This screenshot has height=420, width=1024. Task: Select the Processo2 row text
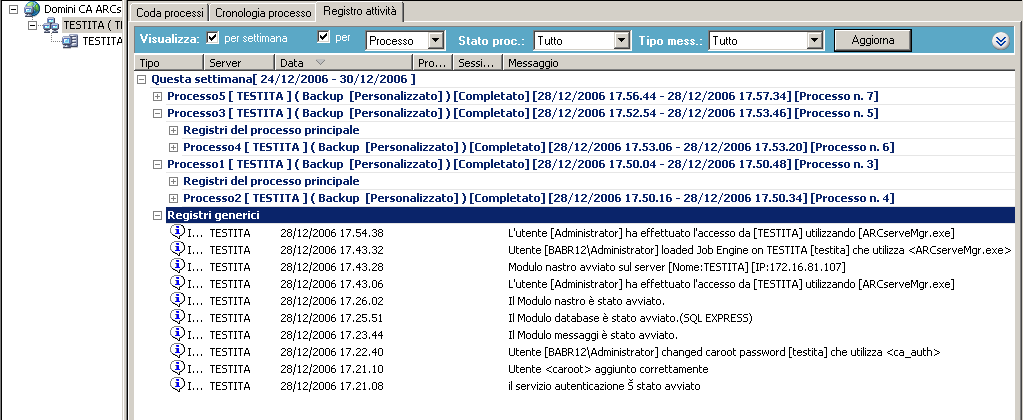click(x=539, y=199)
